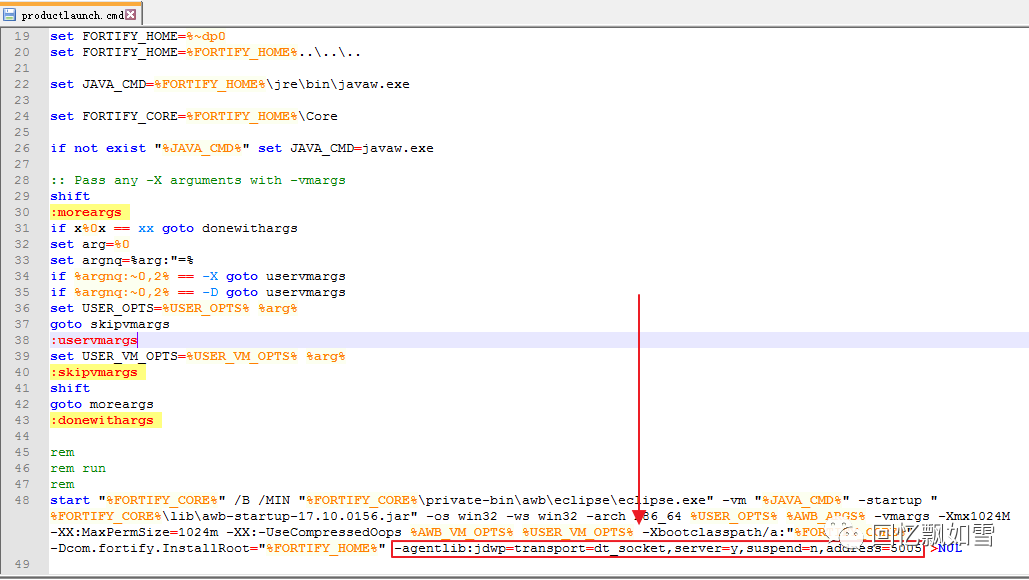Click line number 30 in the margin

pyautogui.click(x=22, y=212)
